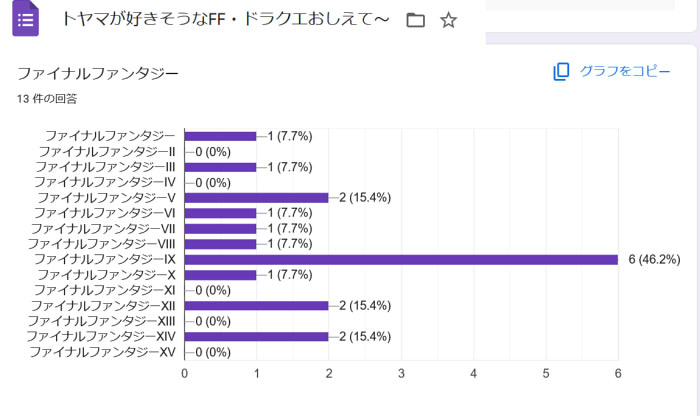Open Google Forms home via purple icon

tap(26, 19)
